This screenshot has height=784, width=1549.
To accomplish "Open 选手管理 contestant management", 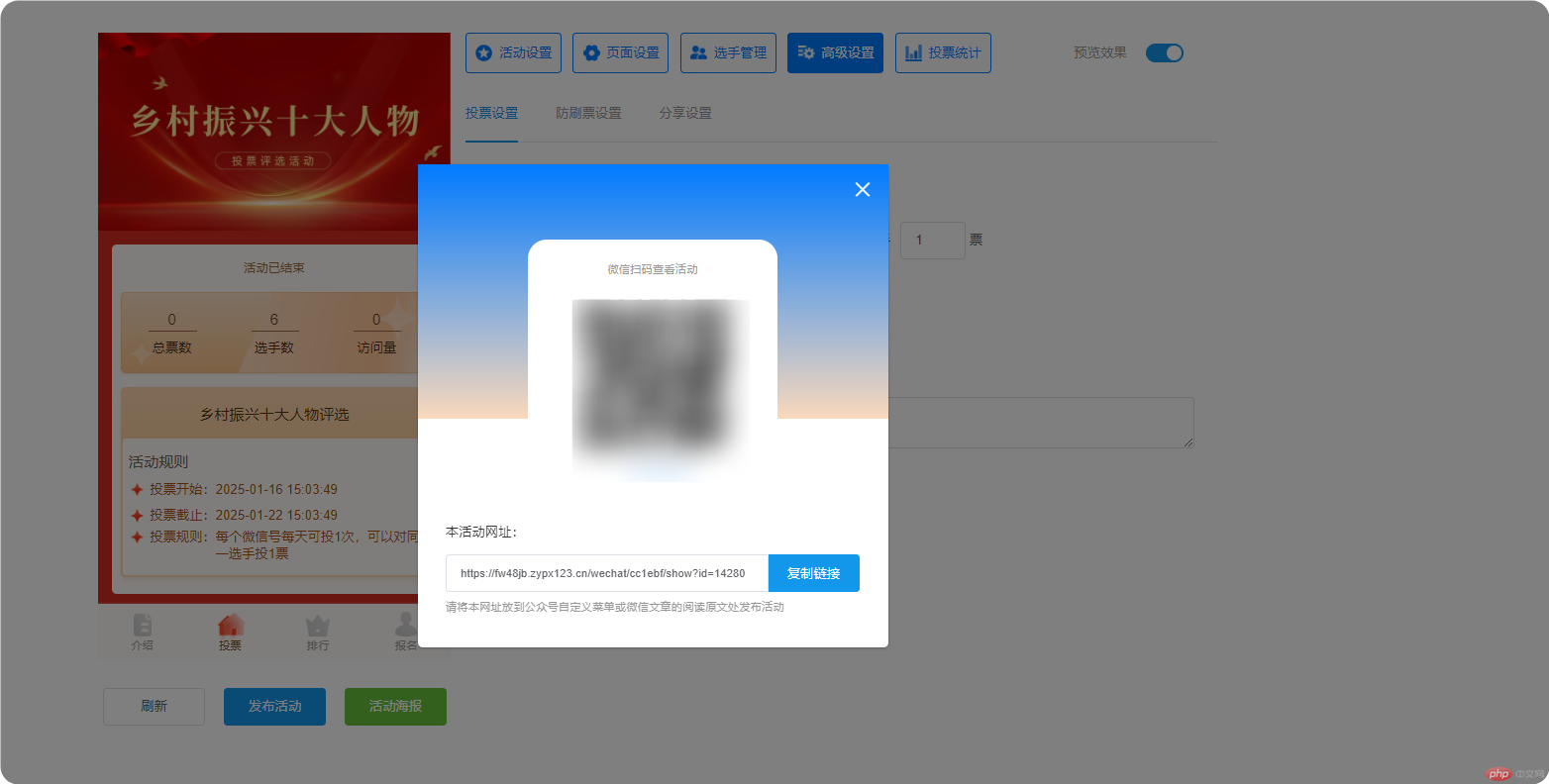I will click(x=728, y=52).
